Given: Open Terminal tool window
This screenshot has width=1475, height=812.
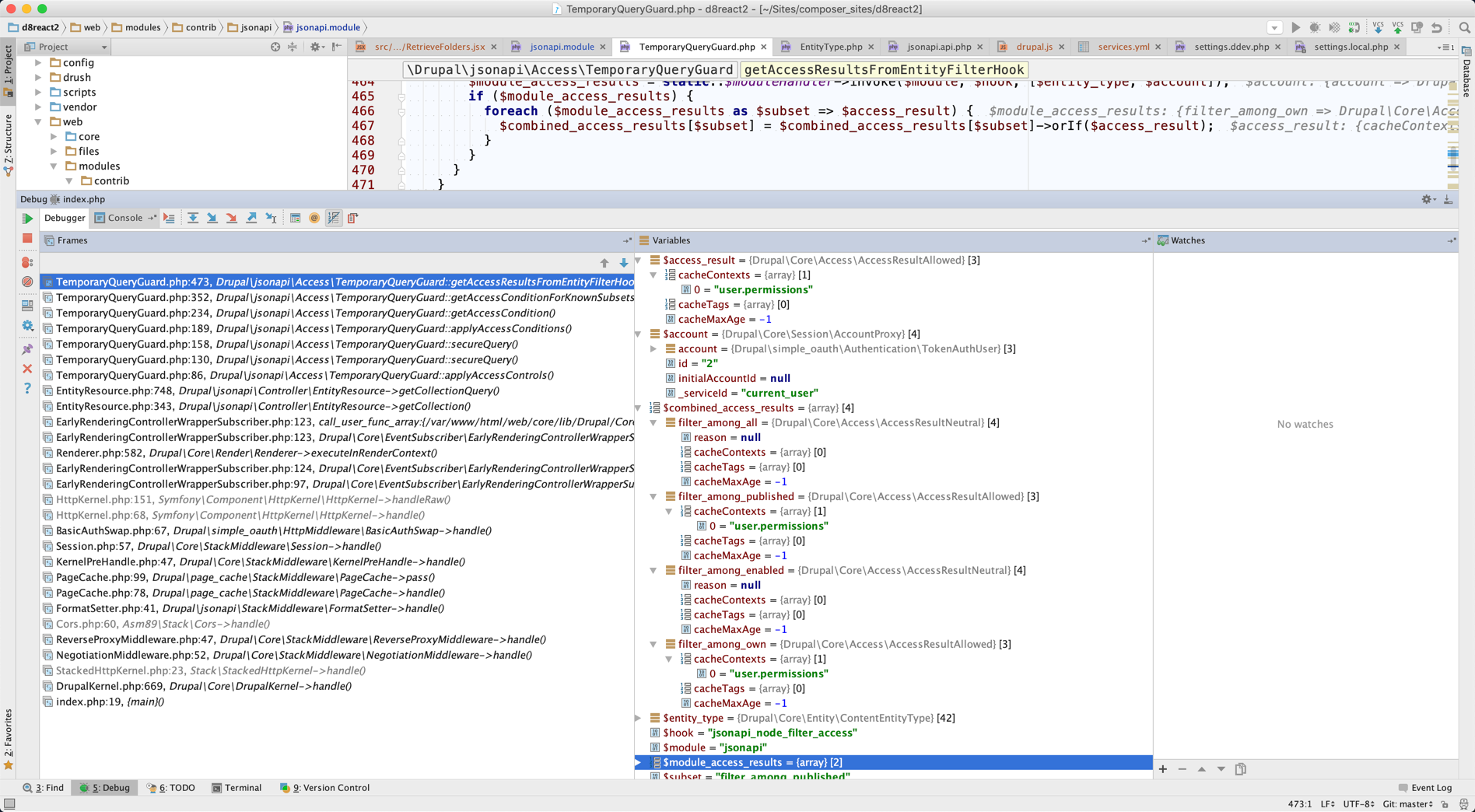Looking at the screenshot, I should (237, 788).
